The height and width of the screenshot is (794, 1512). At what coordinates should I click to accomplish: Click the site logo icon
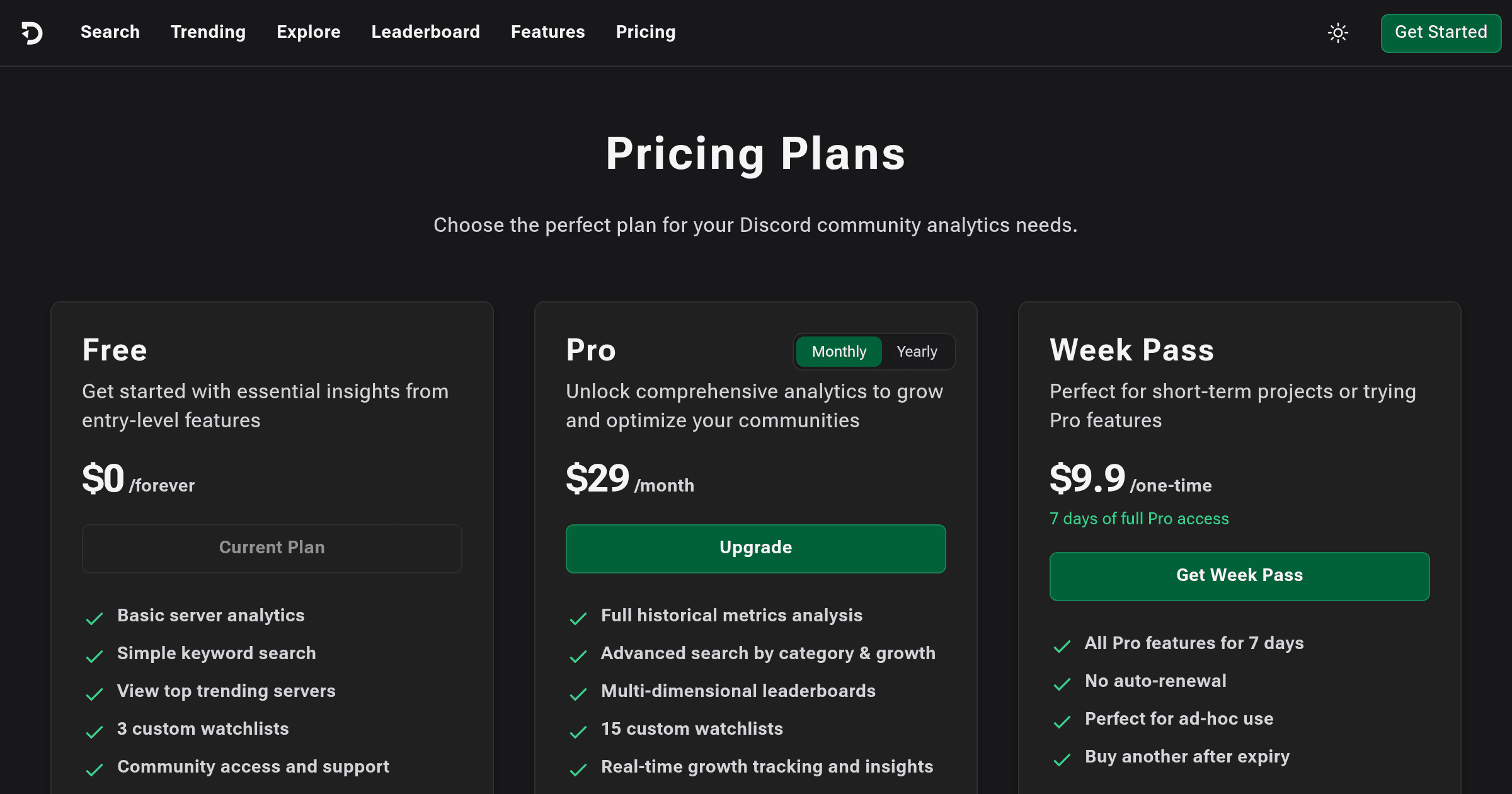coord(32,33)
